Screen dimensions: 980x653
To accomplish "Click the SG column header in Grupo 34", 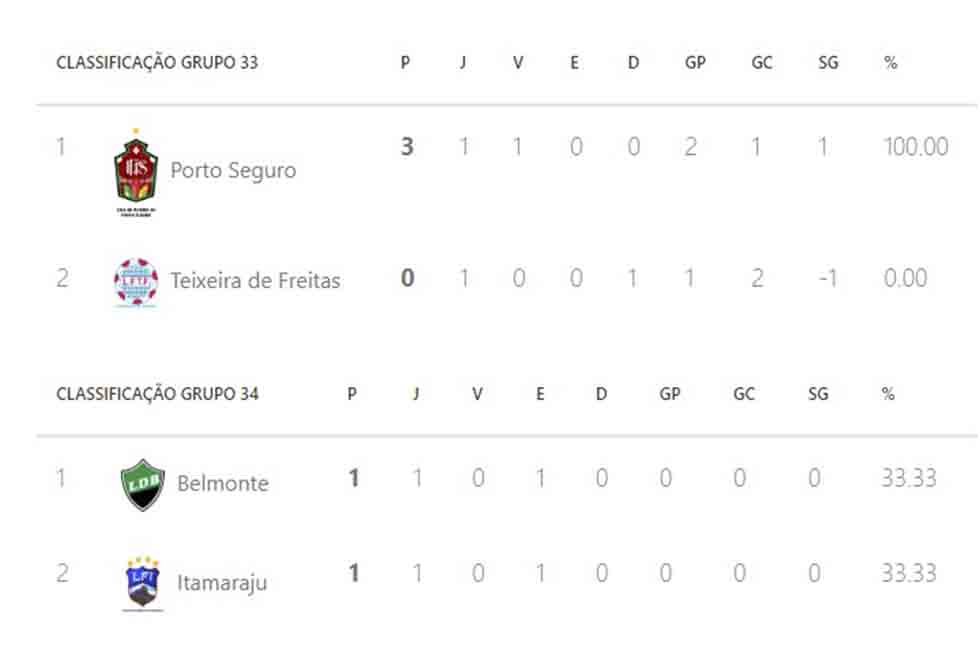I will (818, 394).
